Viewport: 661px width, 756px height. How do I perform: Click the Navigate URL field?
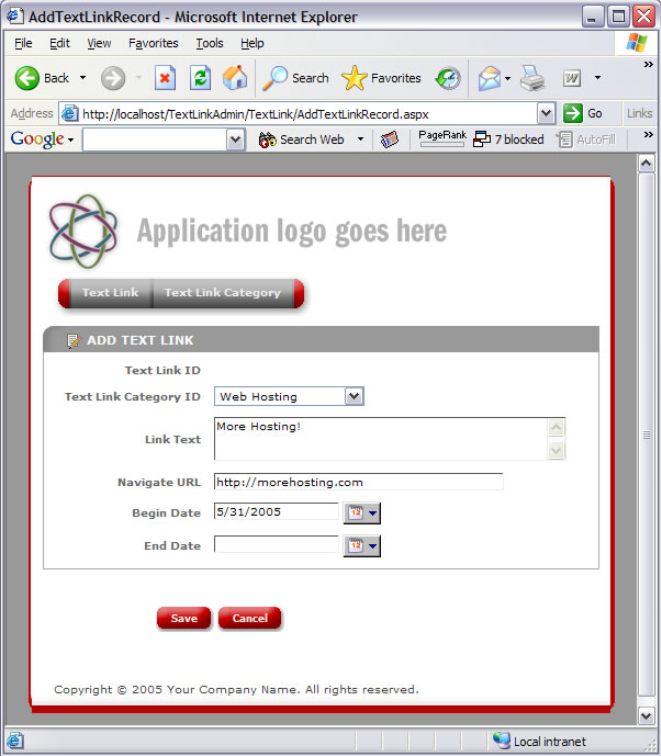click(x=359, y=482)
